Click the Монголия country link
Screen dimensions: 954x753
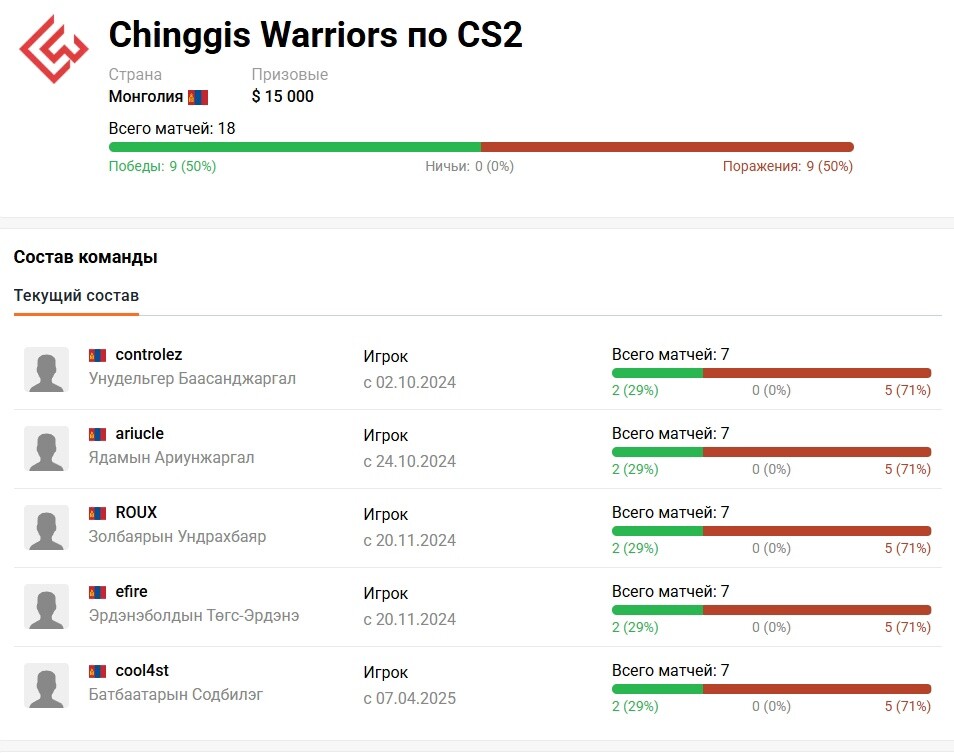tap(146, 97)
